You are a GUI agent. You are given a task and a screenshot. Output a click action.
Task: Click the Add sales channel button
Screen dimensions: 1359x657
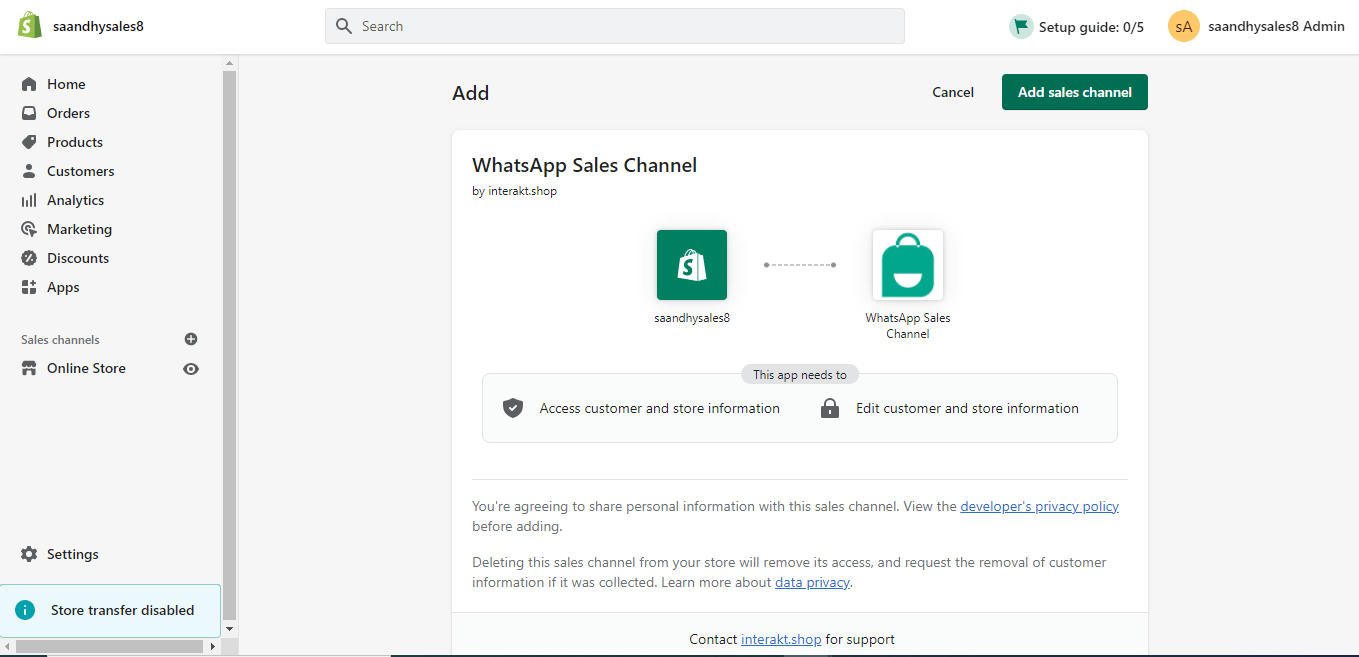tap(1075, 92)
